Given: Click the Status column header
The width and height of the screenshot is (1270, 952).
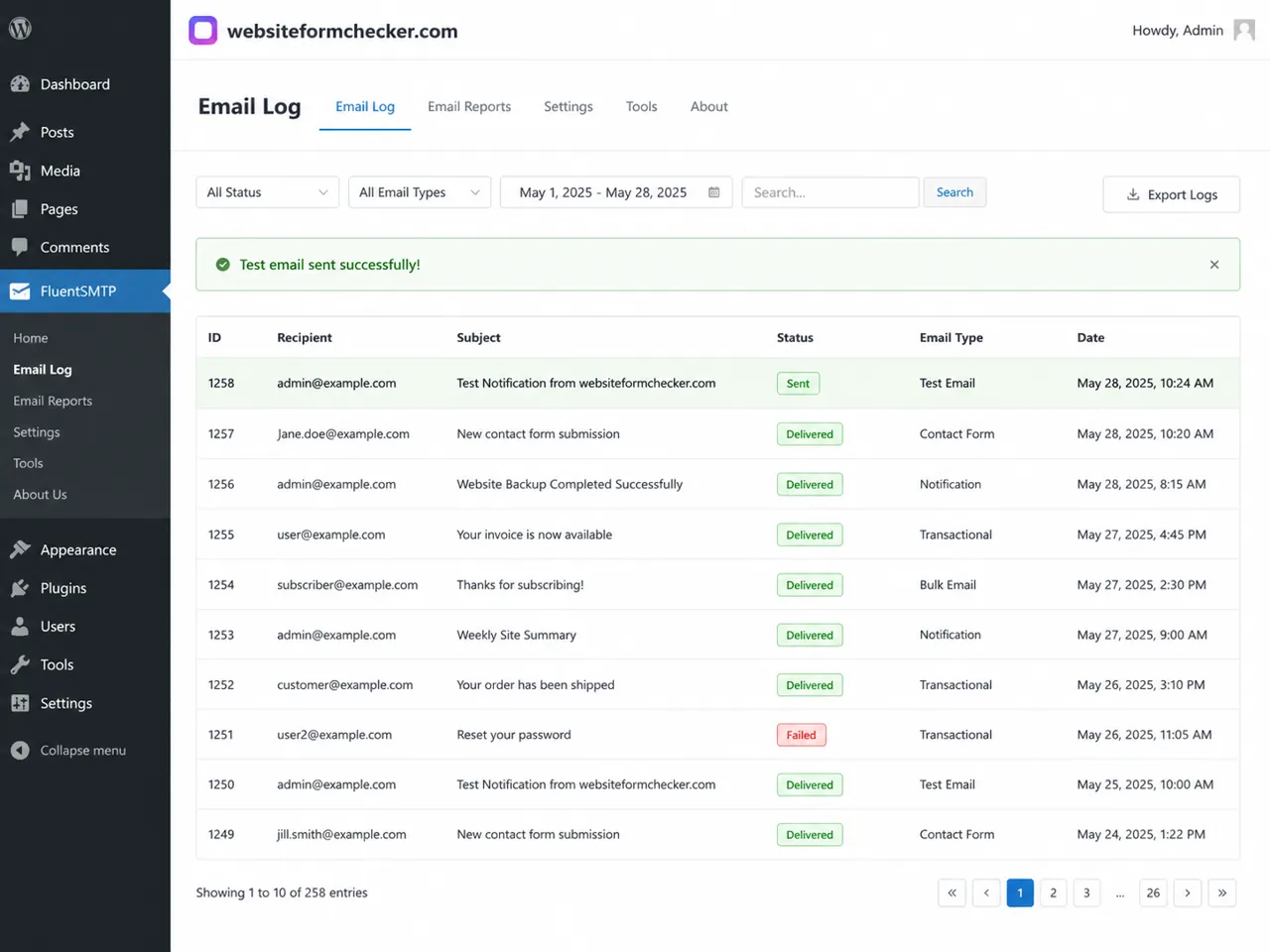Looking at the screenshot, I should (x=795, y=338).
